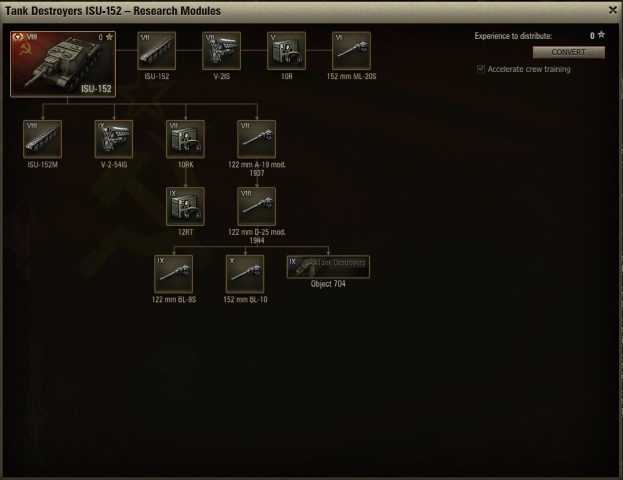Click the Experience to distribute label
This screenshot has height=480, width=623.
click(513, 36)
